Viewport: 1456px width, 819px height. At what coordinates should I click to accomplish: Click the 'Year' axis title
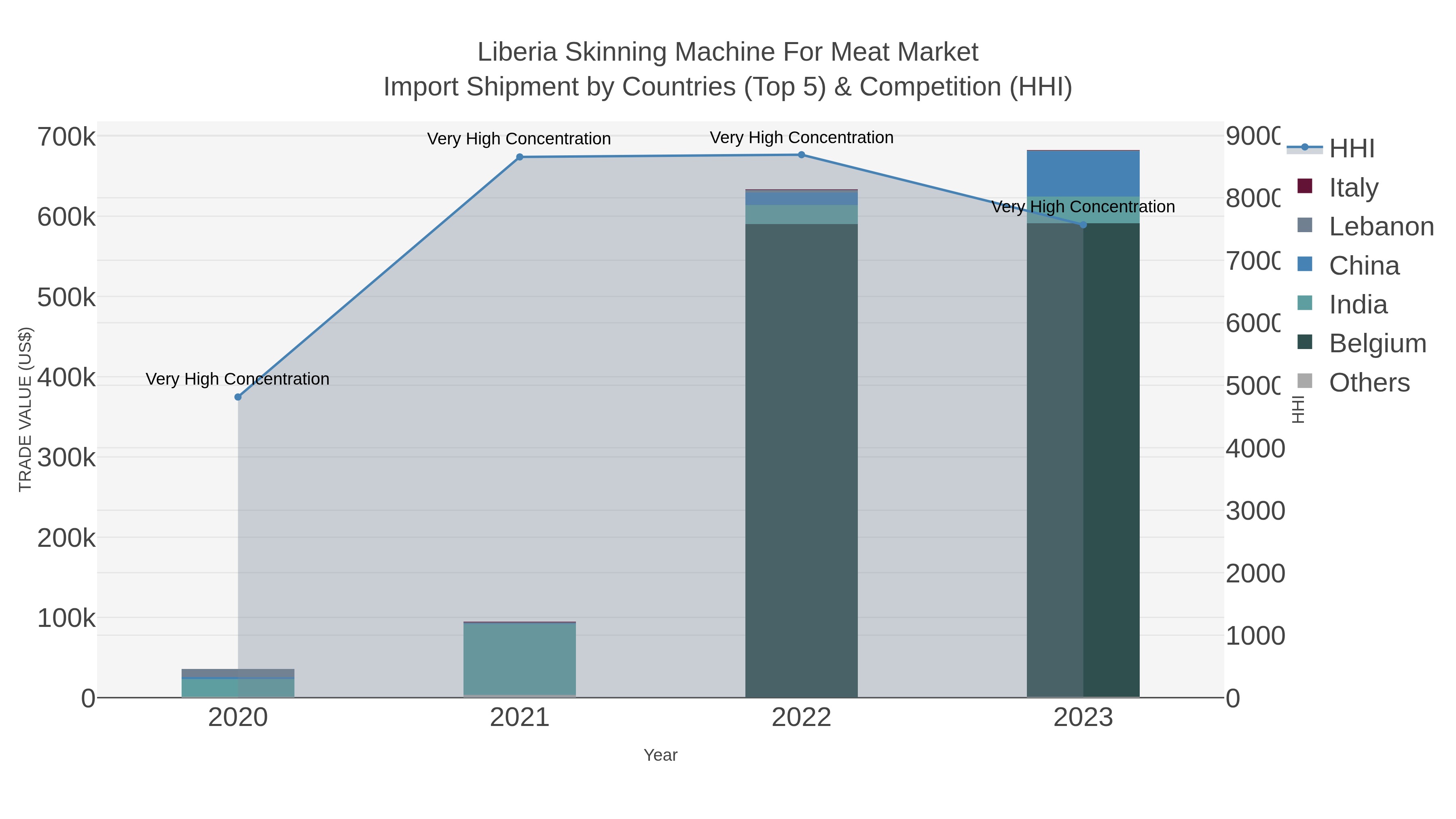[660, 755]
